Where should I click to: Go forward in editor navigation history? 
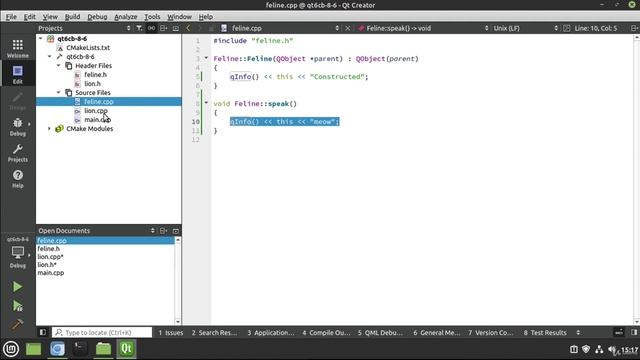coord(200,28)
